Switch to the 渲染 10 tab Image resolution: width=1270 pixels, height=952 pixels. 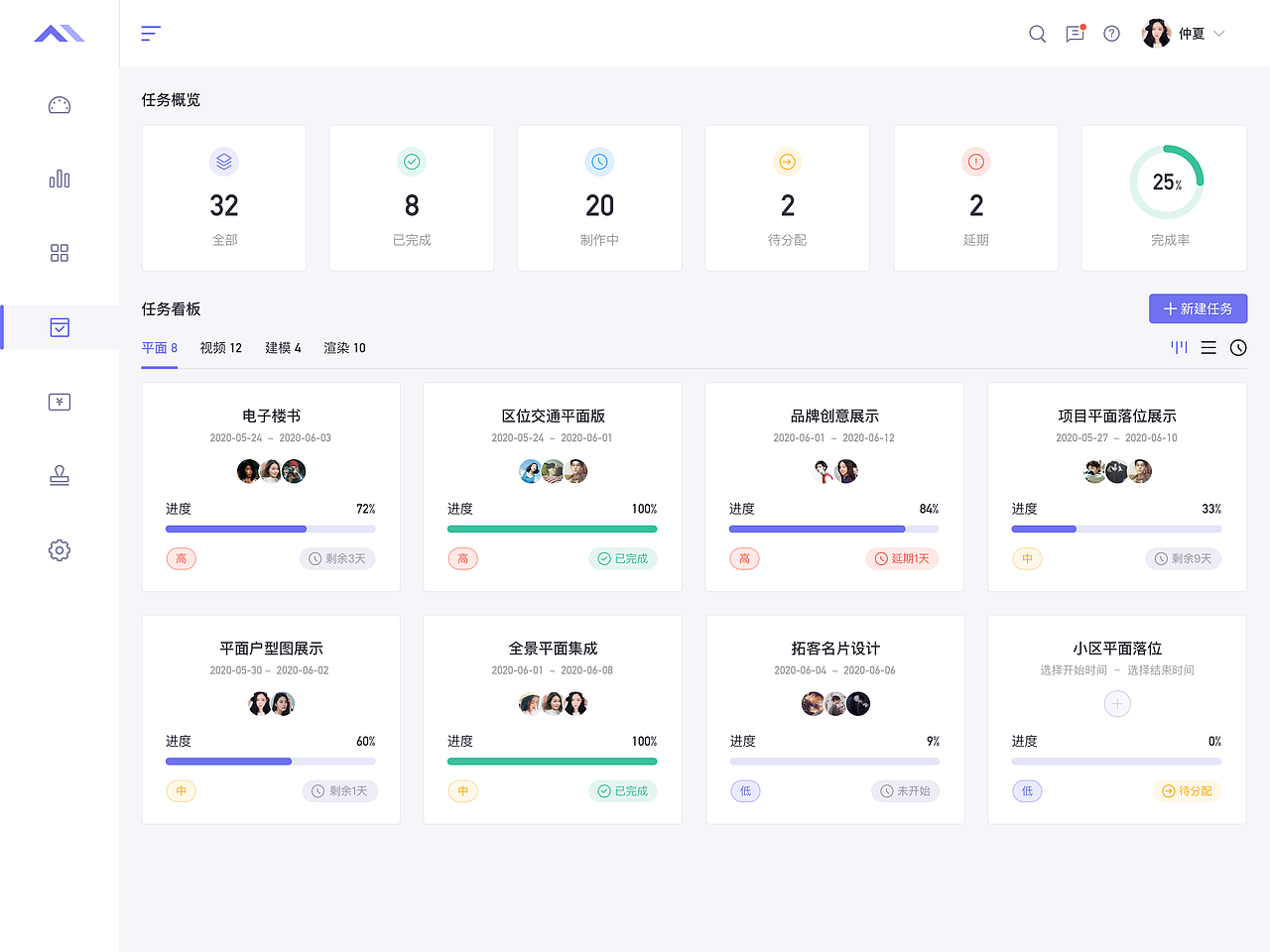pos(344,348)
